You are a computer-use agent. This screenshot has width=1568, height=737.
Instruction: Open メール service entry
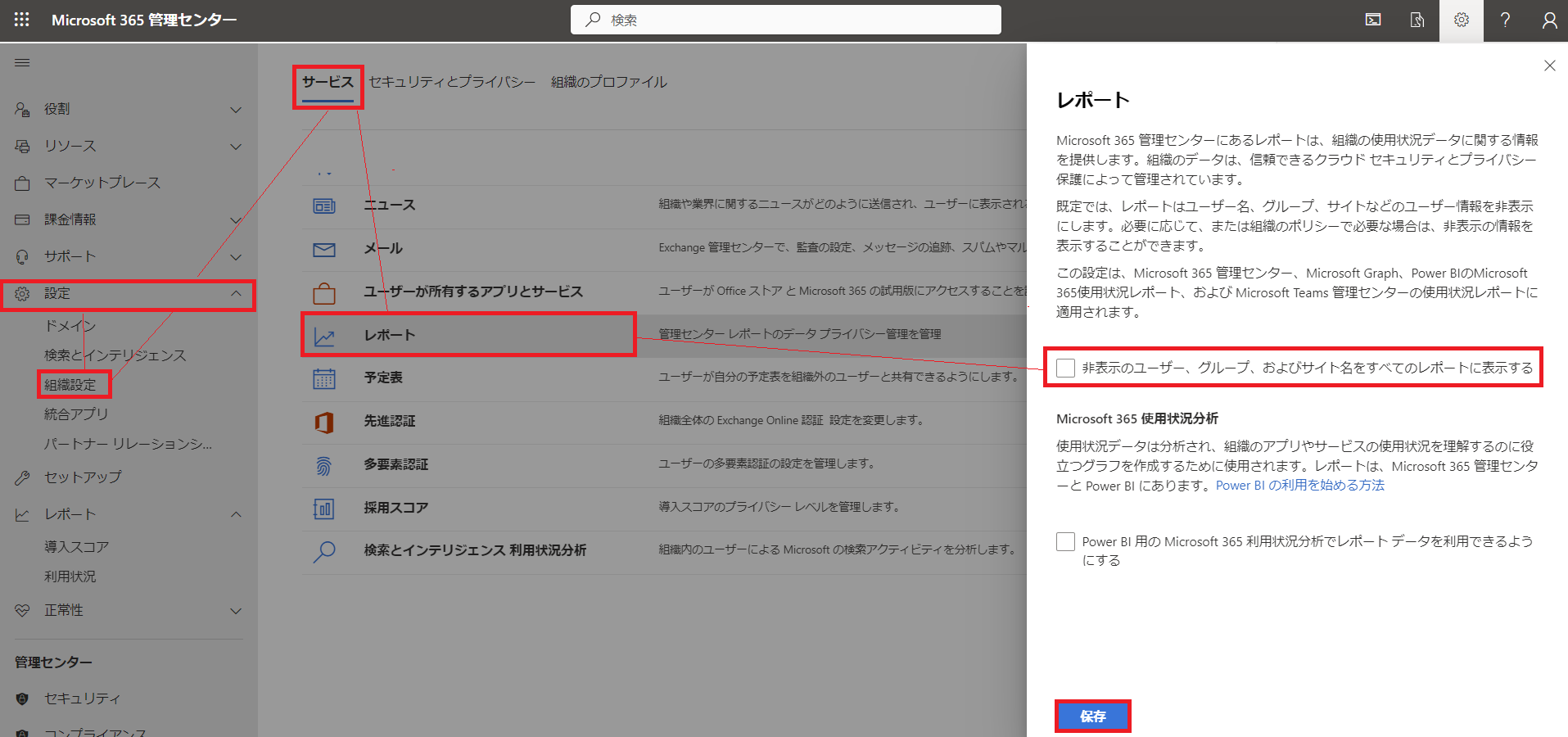pos(383,248)
